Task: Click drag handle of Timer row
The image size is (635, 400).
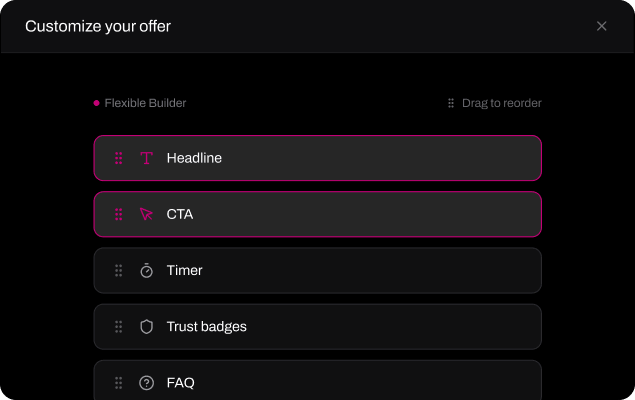Action: point(119,270)
